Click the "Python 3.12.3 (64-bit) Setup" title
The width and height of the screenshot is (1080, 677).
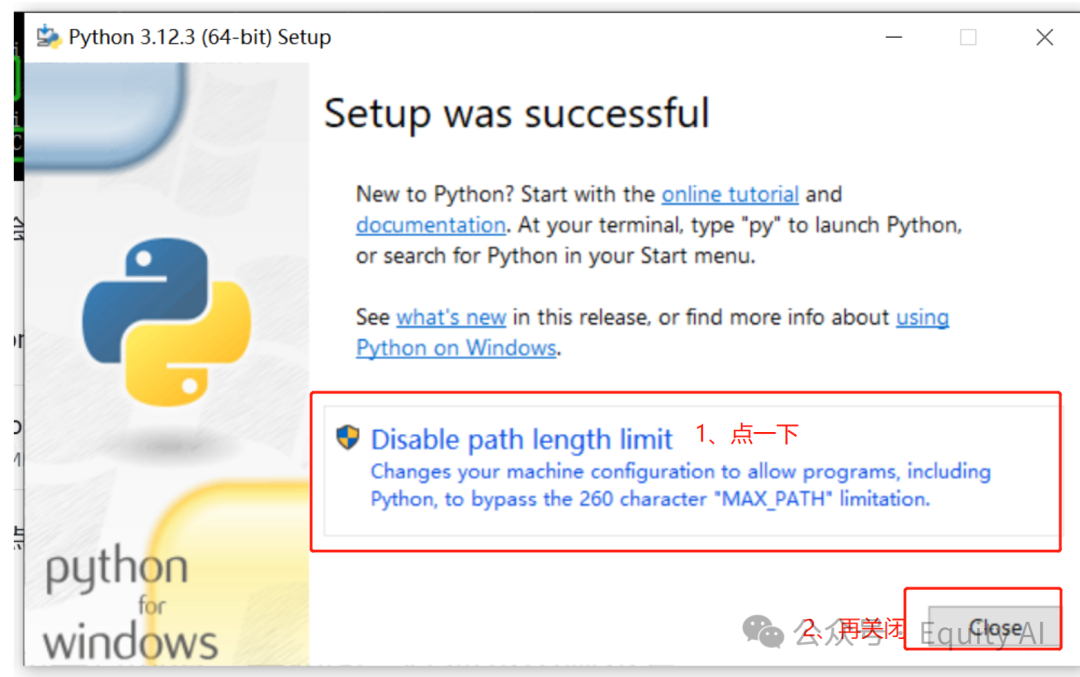click(199, 37)
